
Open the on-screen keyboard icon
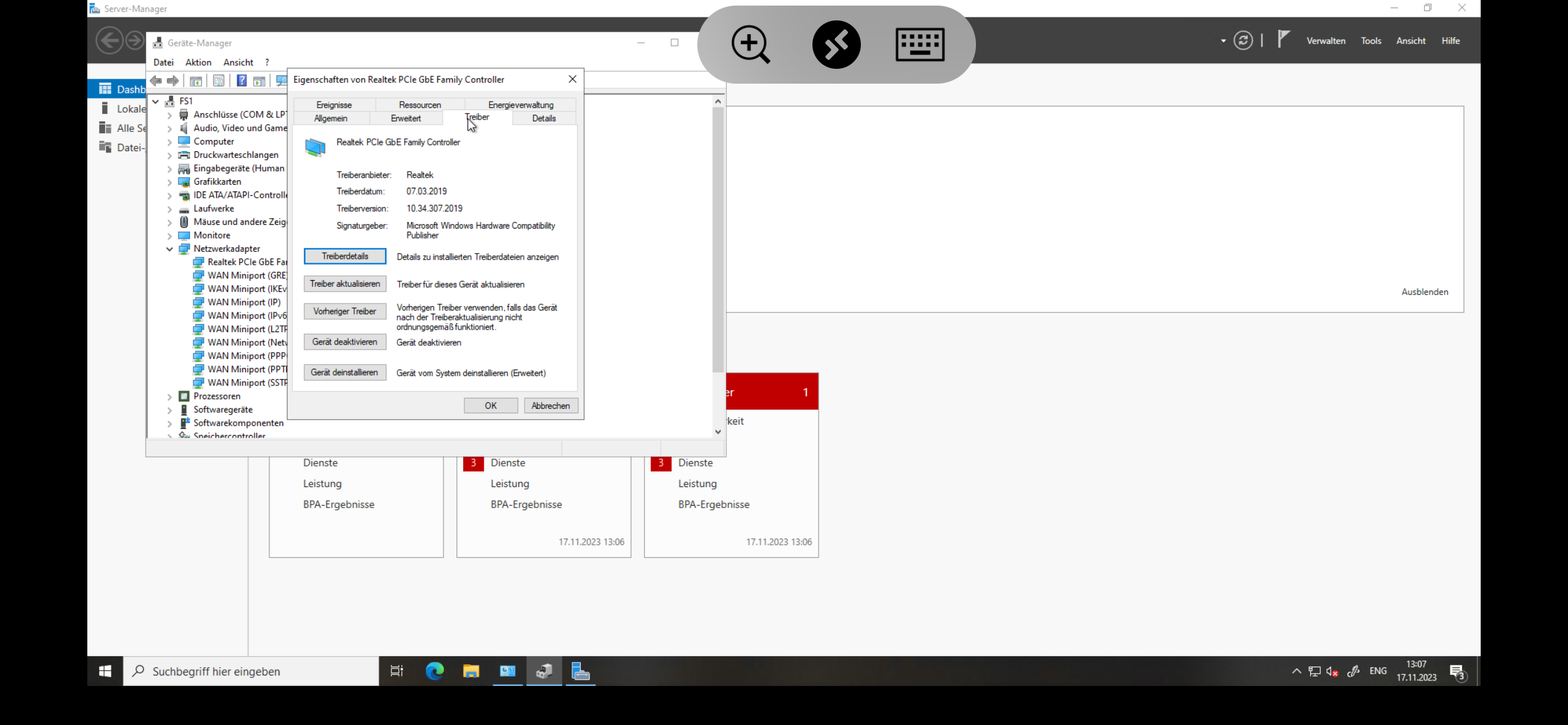point(920,45)
